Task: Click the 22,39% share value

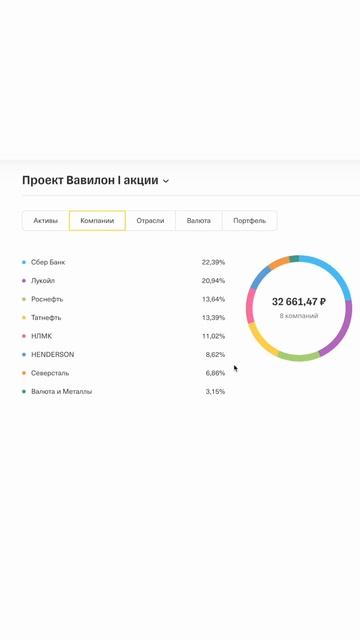Action: tap(213, 262)
